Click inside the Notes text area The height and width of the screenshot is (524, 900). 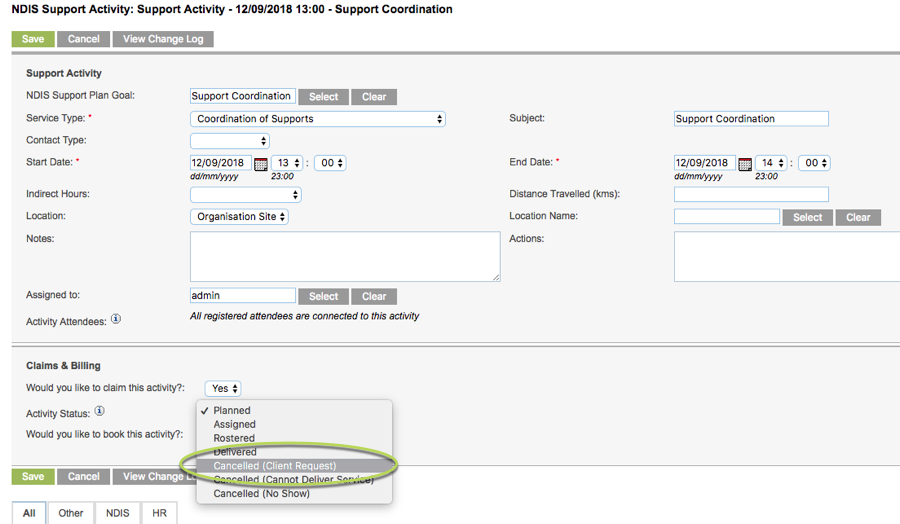[x=345, y=257]
